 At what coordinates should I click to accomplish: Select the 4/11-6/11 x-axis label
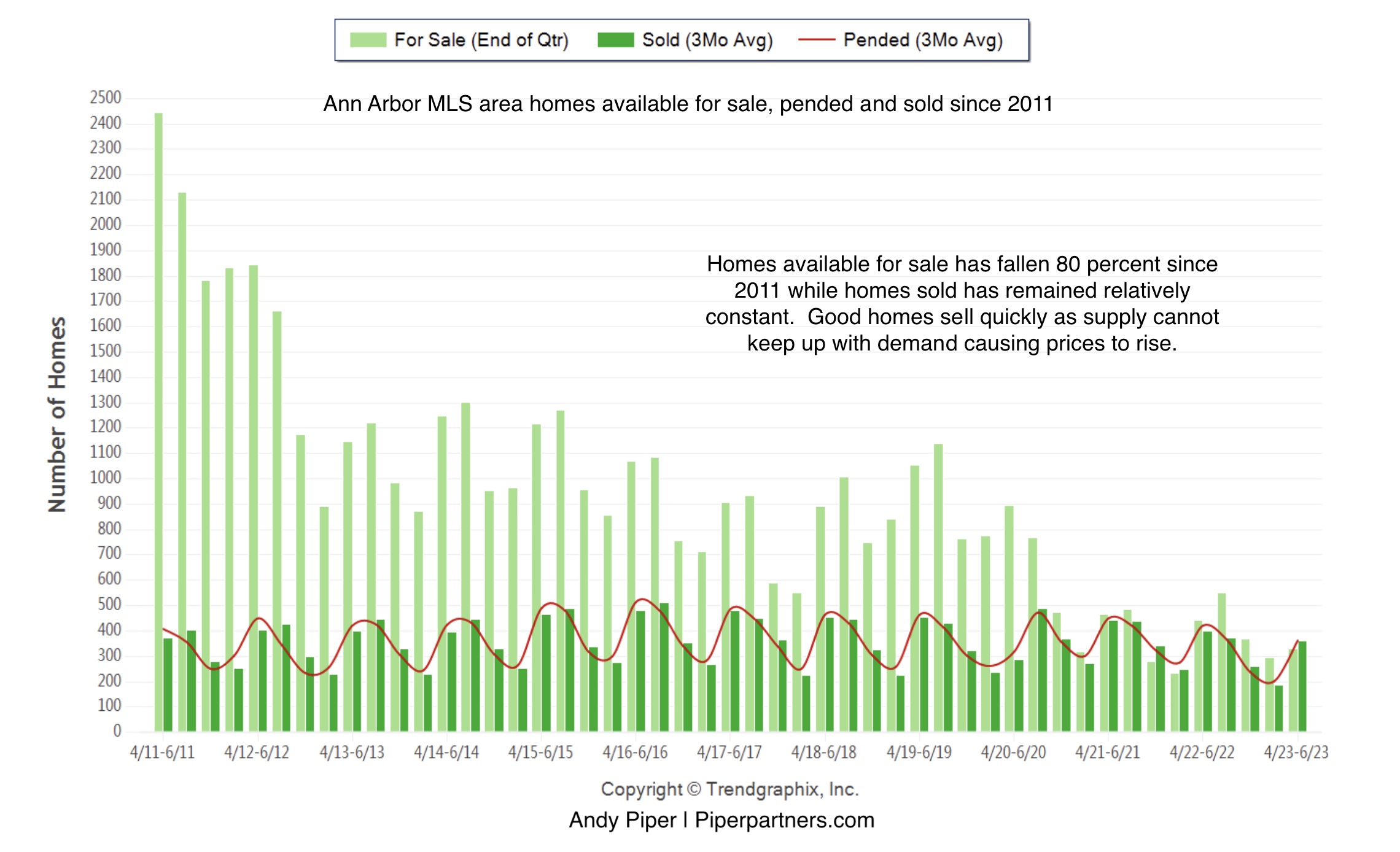(x=162, y=752)
